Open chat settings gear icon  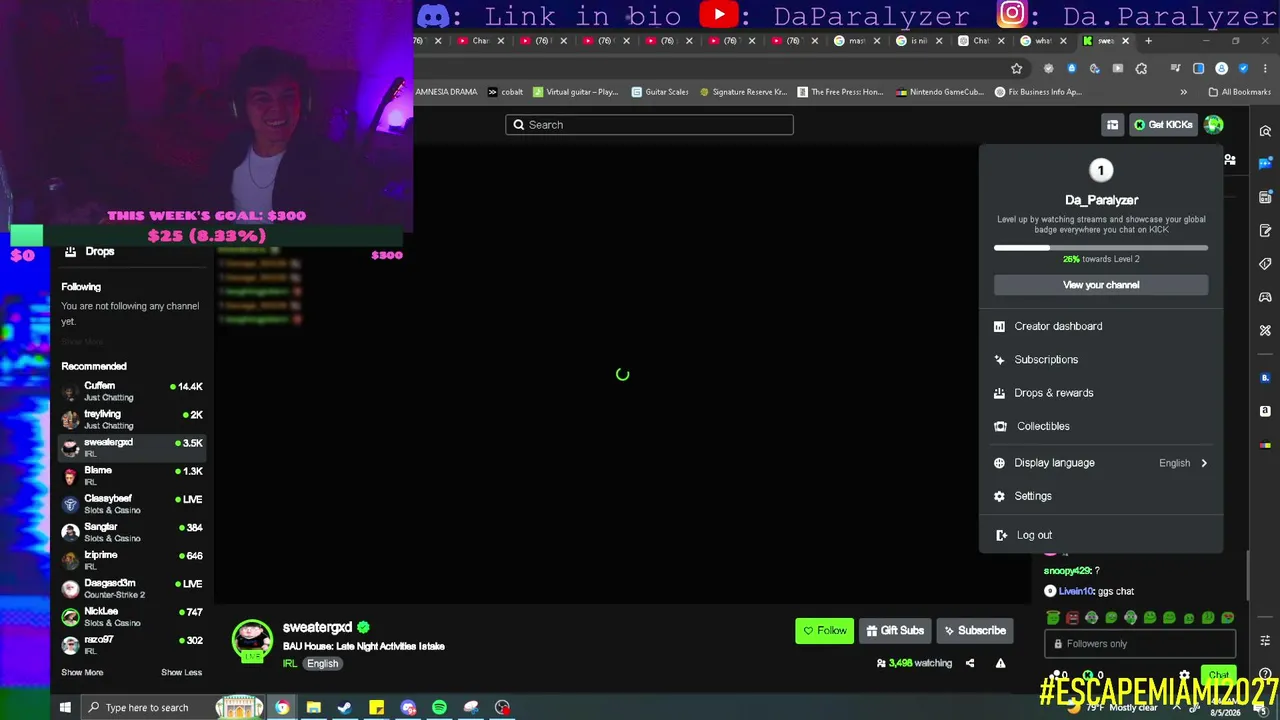(x=1185, y=676)
